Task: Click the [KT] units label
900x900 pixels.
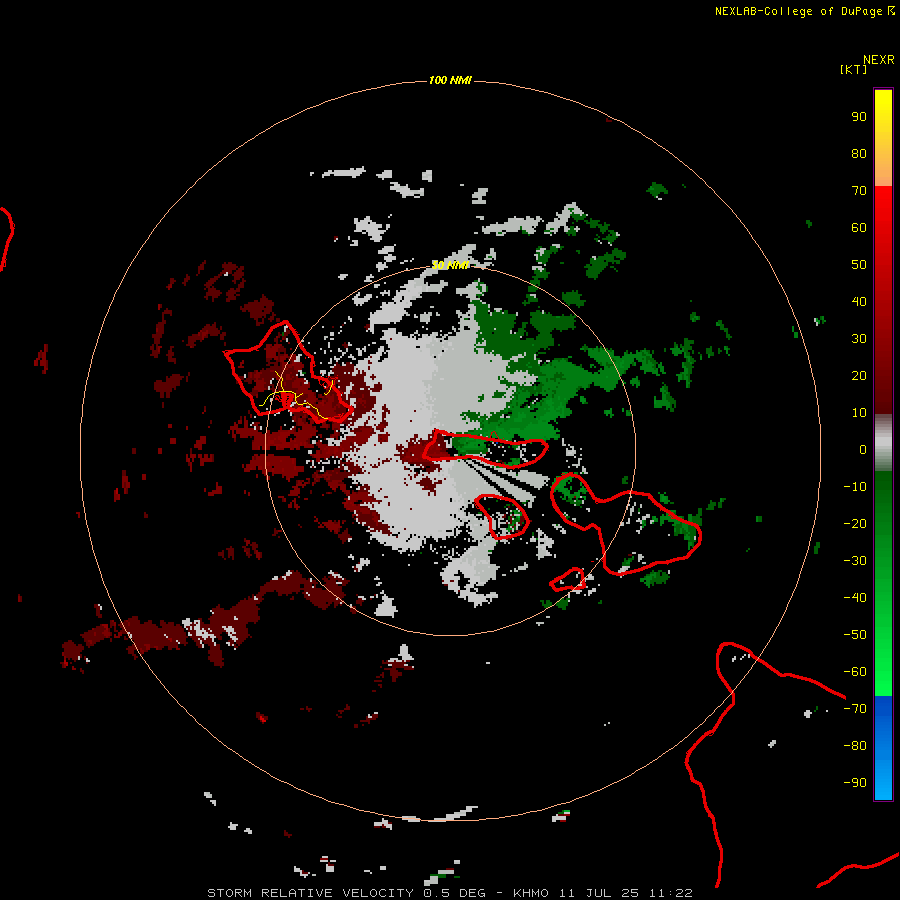Action: click(853, 69)
